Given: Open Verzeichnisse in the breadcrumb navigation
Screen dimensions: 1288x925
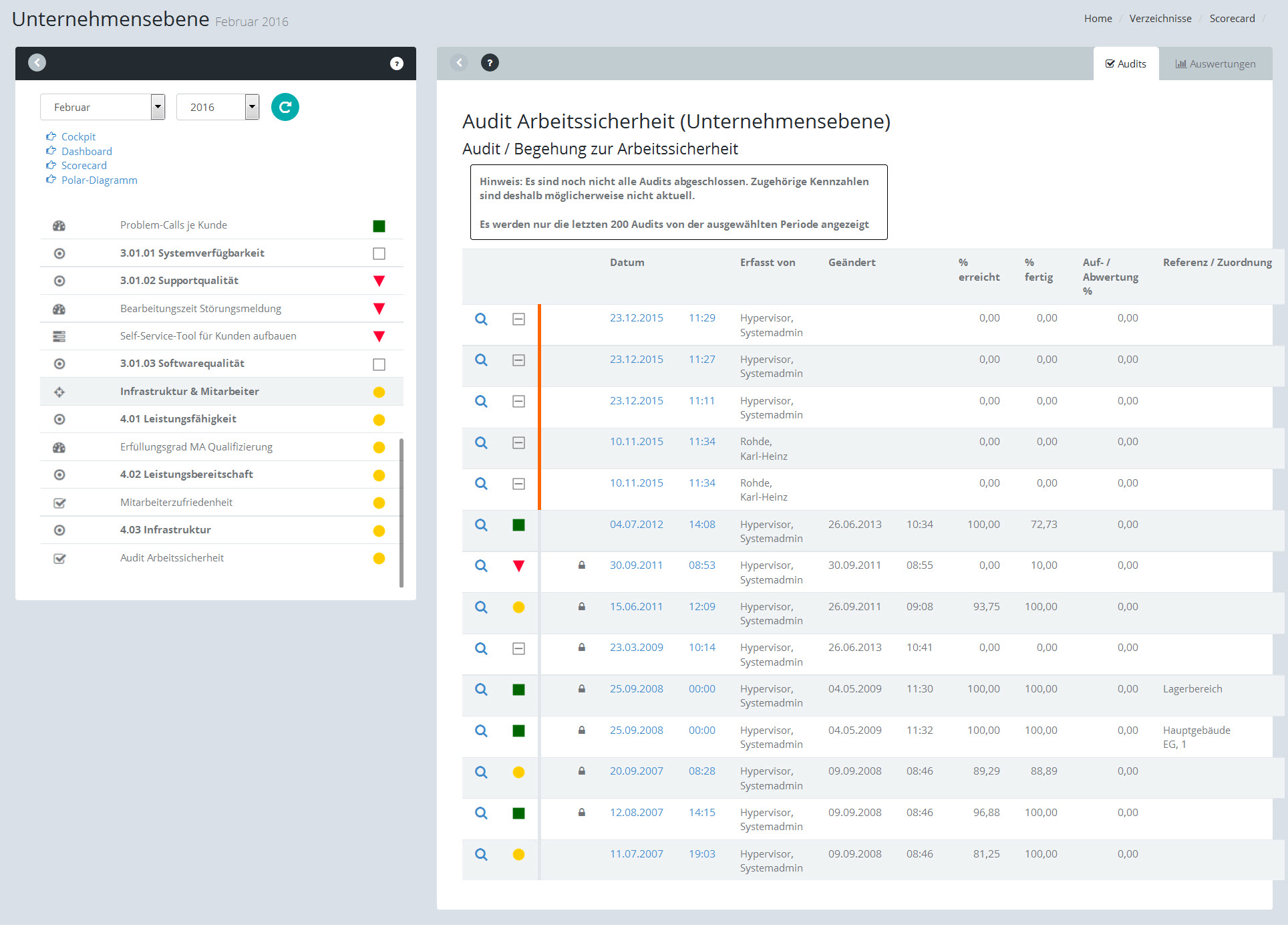Looking at the screenshot, I should (x=1160, y=19).
